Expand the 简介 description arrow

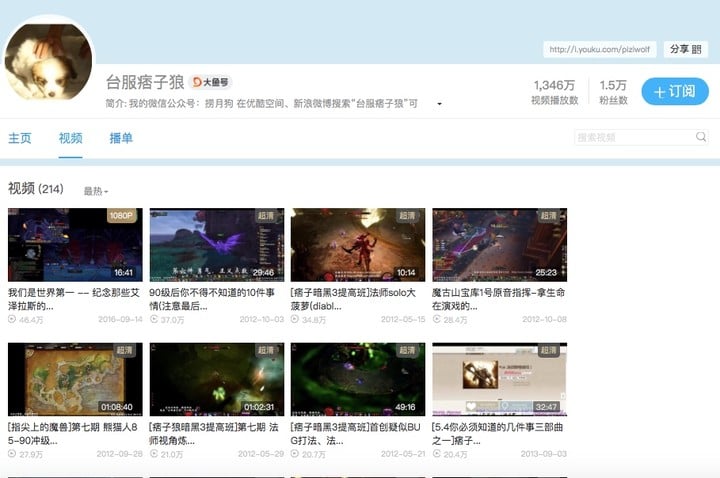coord(439,104)
